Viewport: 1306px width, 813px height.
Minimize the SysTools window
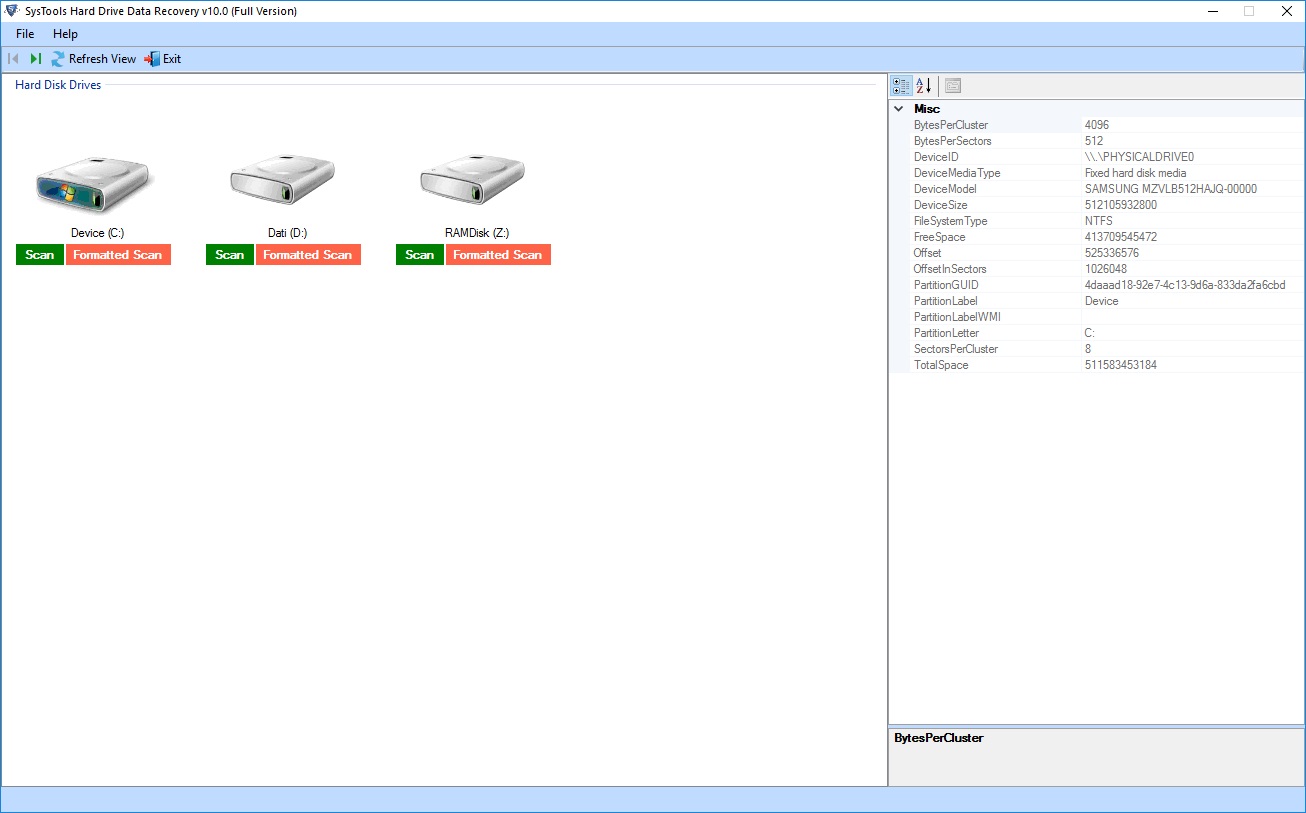[1214, 11]
